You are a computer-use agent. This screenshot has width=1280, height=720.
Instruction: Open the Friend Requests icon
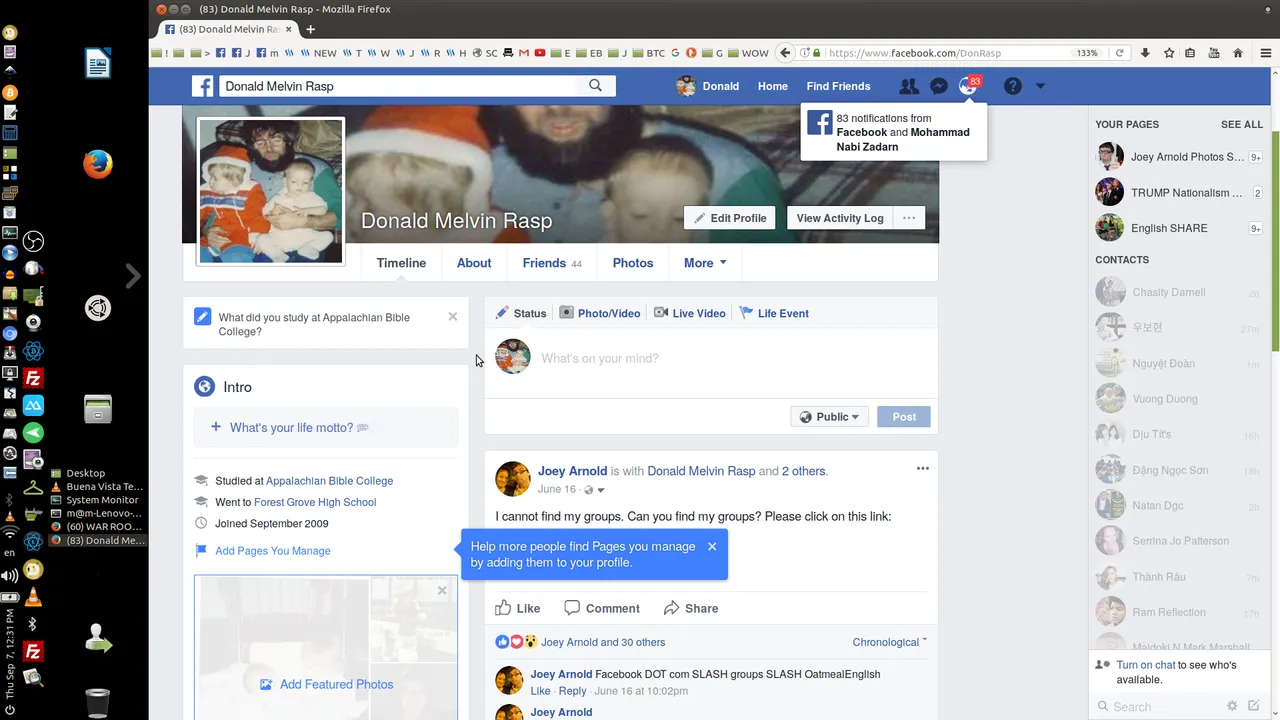tap(908, 86)
